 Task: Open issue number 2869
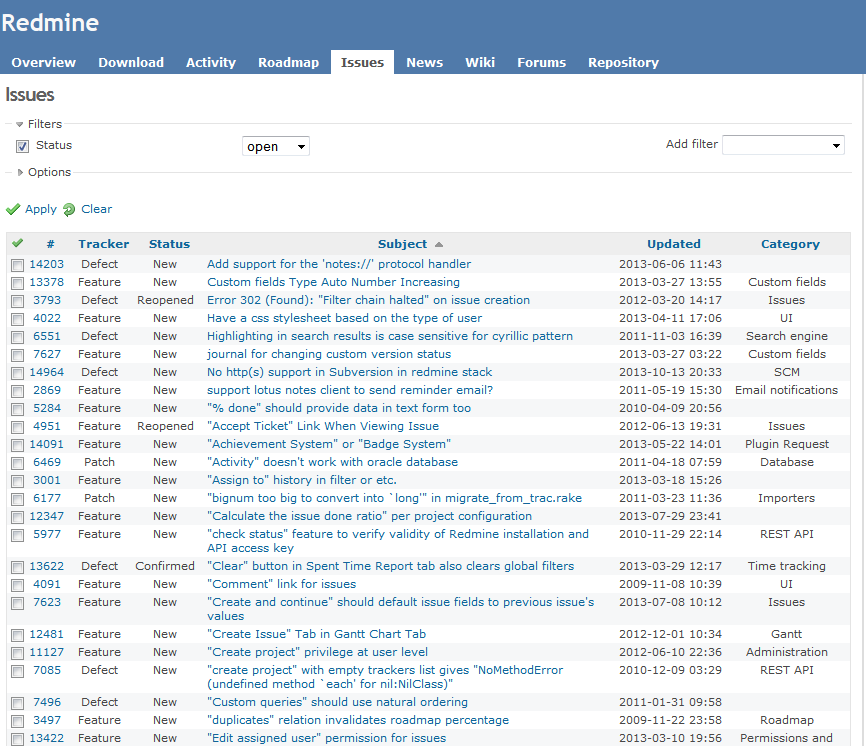[46, 390]
